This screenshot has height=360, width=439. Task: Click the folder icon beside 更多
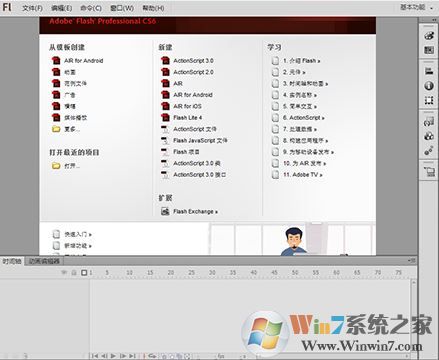(56, 129)
